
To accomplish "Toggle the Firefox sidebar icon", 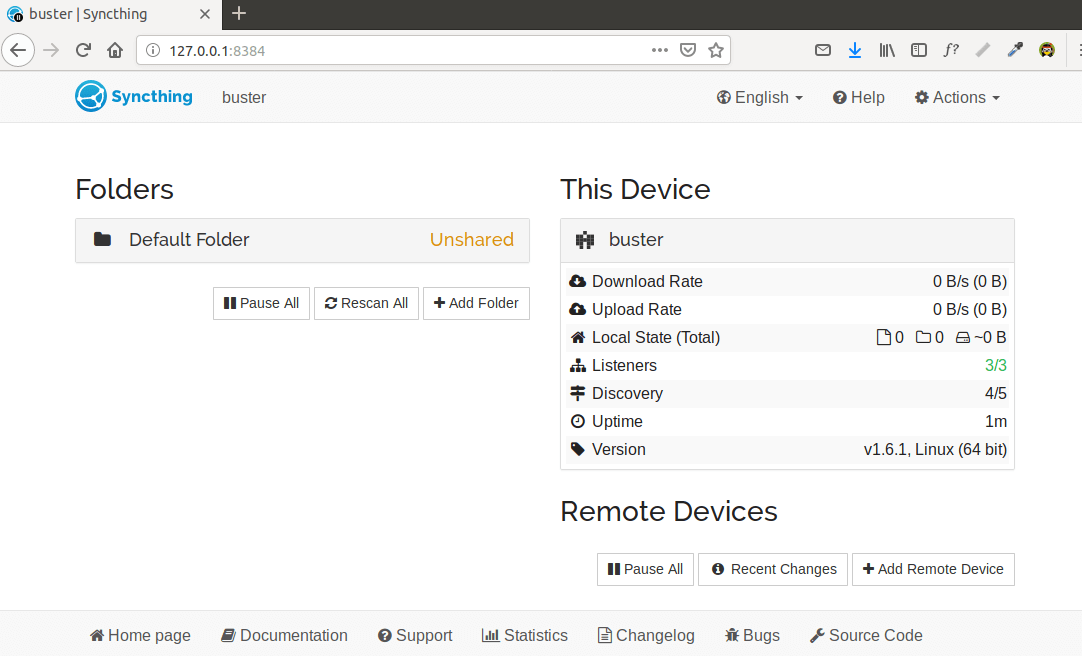I will point(918,50).
